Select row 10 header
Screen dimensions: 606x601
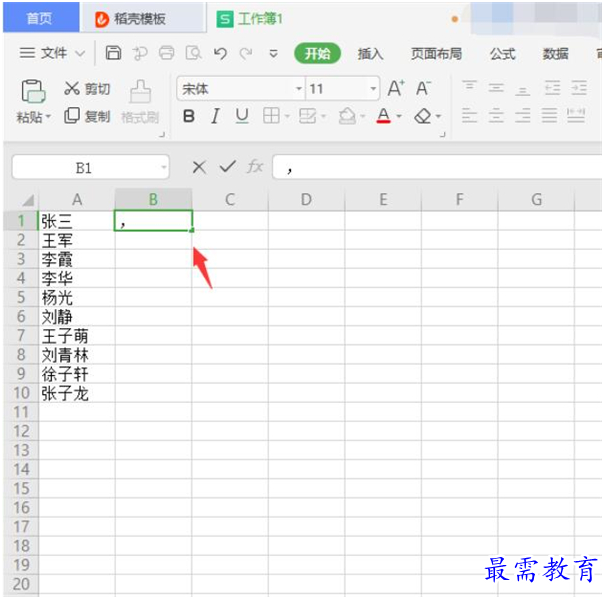pyautogui.click(x=21, y=393)
